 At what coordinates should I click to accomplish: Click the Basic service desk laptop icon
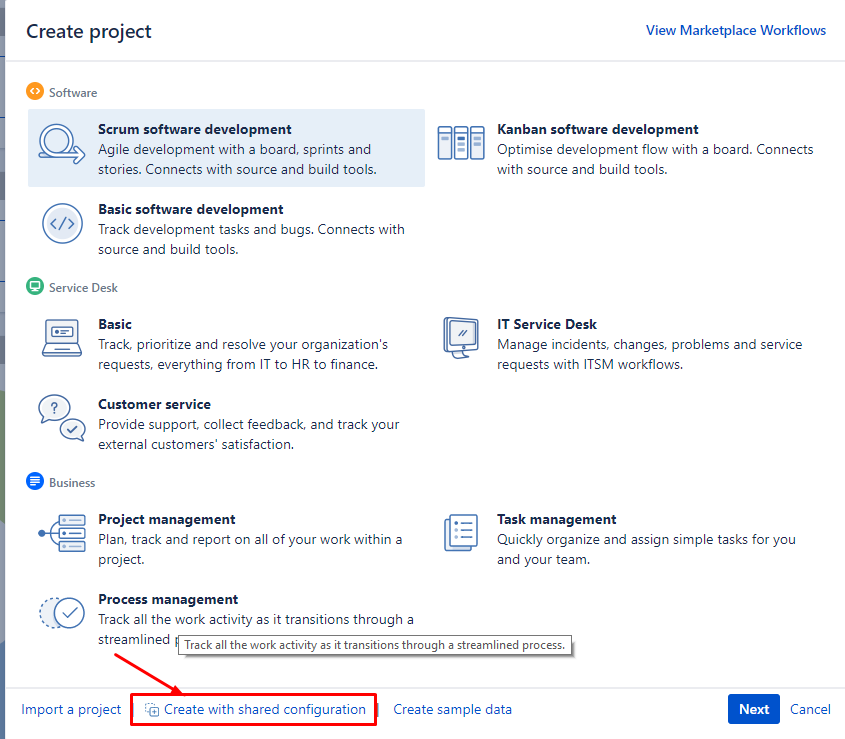pyautogui.click(x=61, y=337)
